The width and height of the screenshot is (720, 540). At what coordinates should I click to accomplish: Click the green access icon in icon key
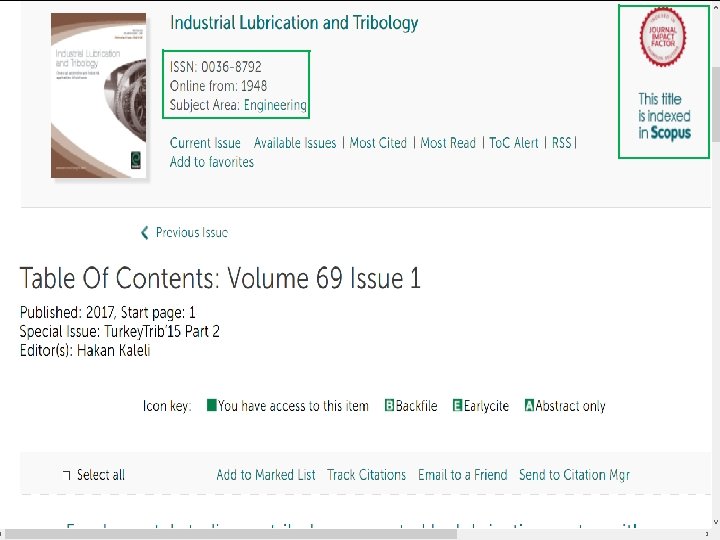click(212, 405)
